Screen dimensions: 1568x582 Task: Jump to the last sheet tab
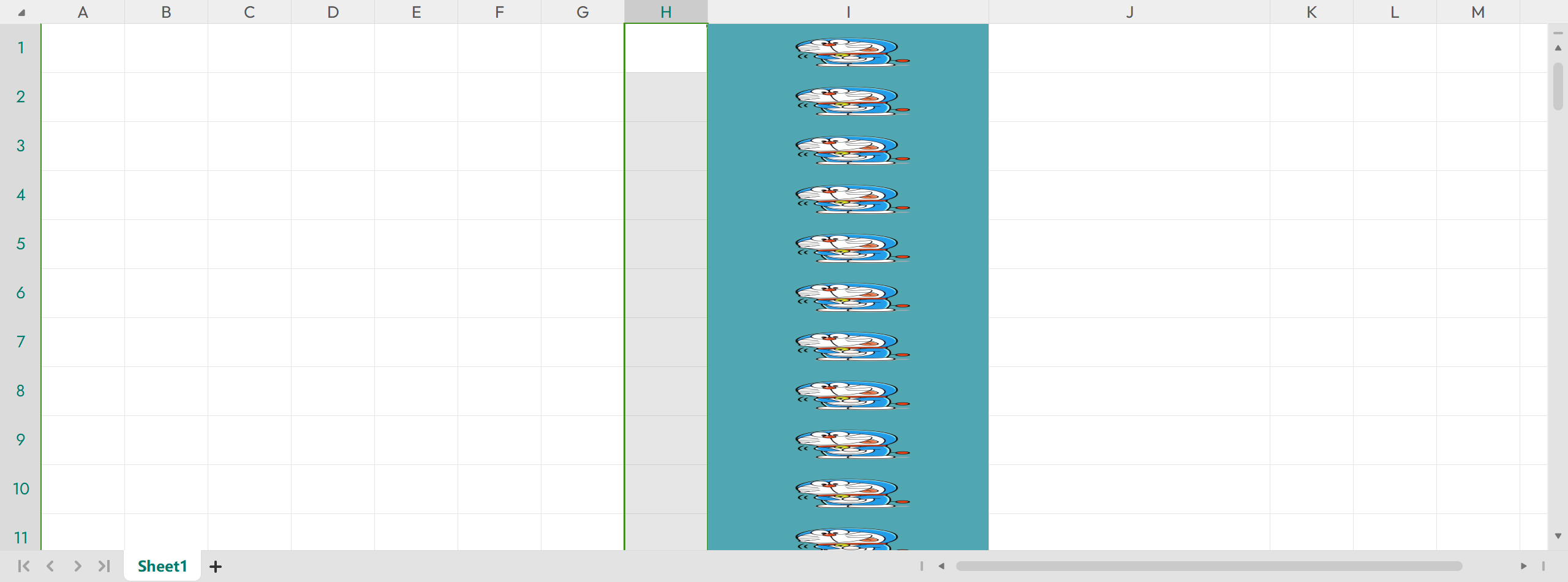coord(104,566)
